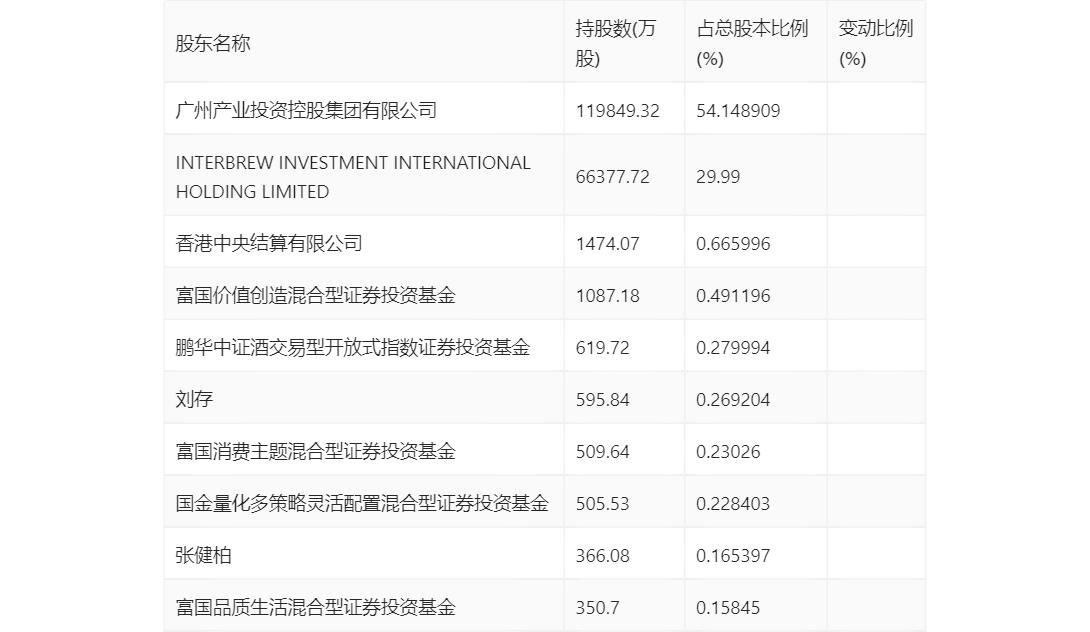
Task: Select the 595.84 shares value
Action: click(603, 400)
